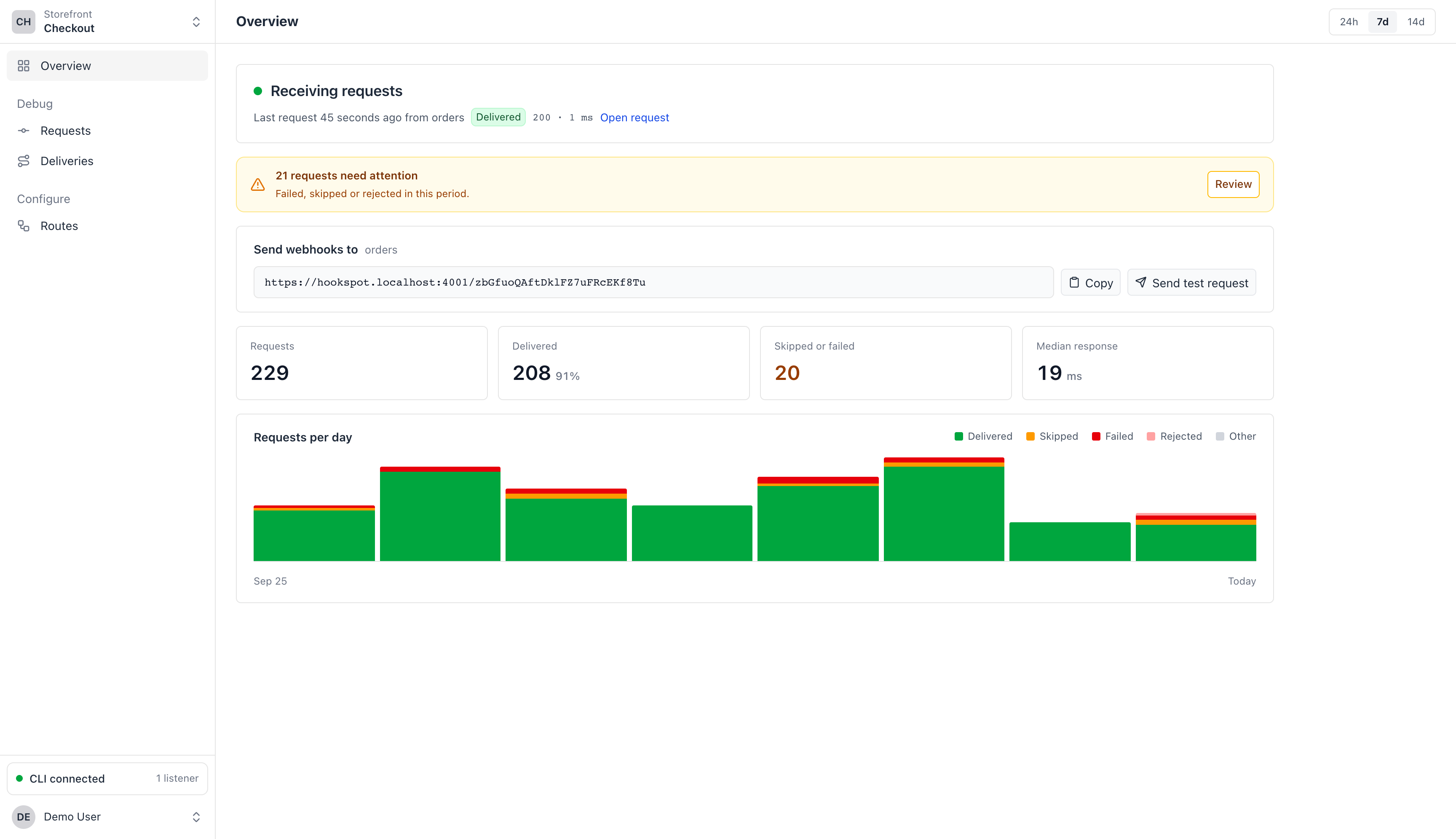Click the CH project avatar
This screenshot has height=839, width=1456.
[x=24, y=22]
